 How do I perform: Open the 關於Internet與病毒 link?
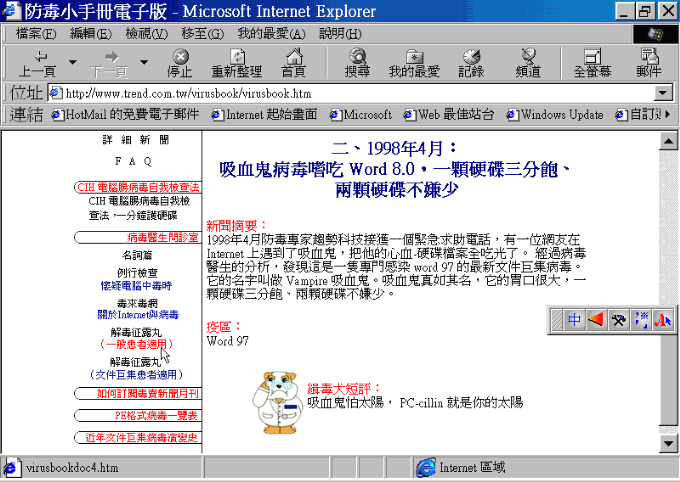[138, 315]
